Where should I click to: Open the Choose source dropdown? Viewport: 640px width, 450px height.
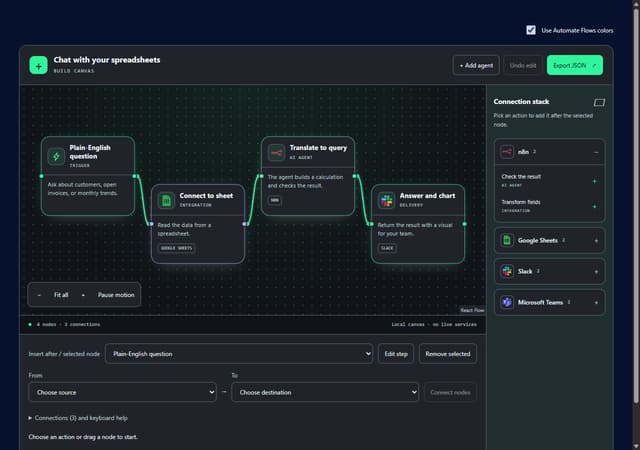pyautogui.click(x=122, y=392)
